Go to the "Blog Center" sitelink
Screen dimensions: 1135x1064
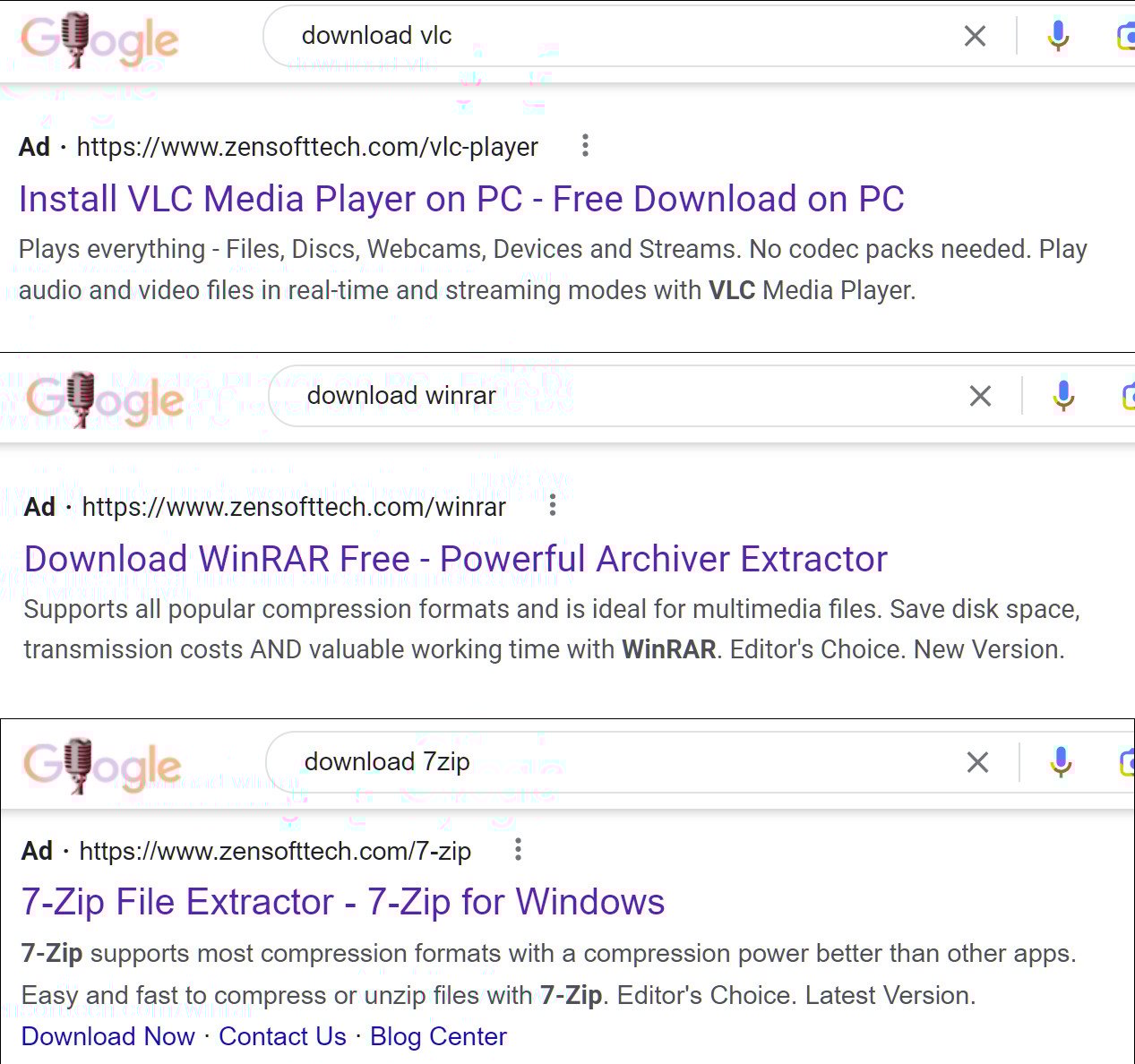click(x=438, y=1036)
